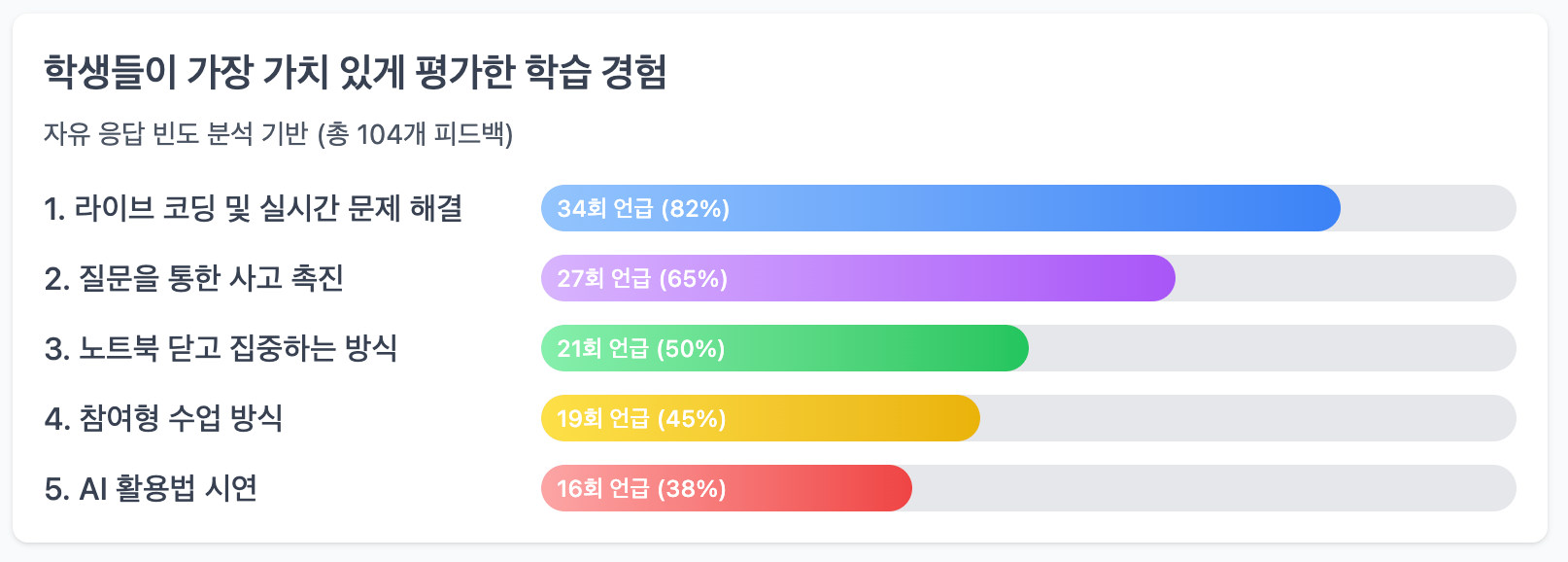Click the blue bar labeled 34회 언급 (82%)
The height and width of the screenshot is (562, 1568).
coord(940,208)
